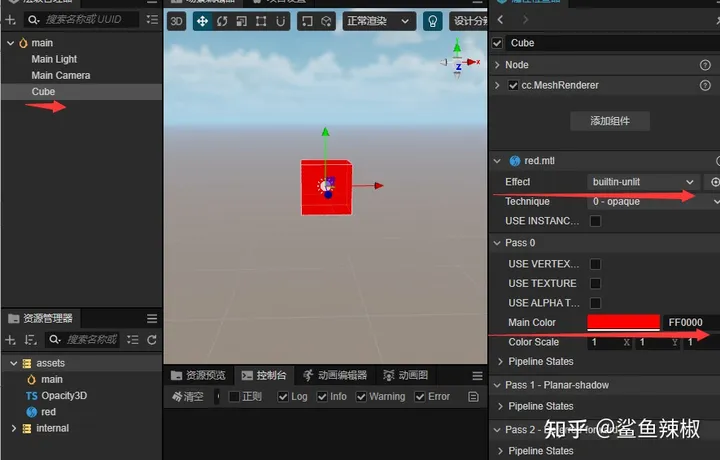
Task: Open help for cc.MeshRenderer component
Action: point(705,85)
